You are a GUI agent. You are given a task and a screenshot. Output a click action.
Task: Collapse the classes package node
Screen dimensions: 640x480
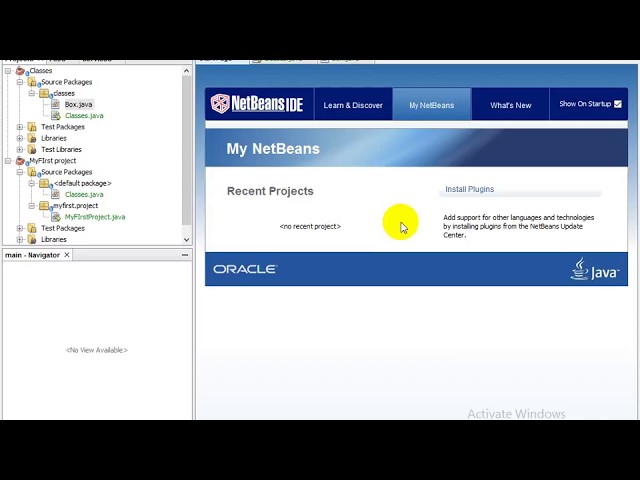31,93
